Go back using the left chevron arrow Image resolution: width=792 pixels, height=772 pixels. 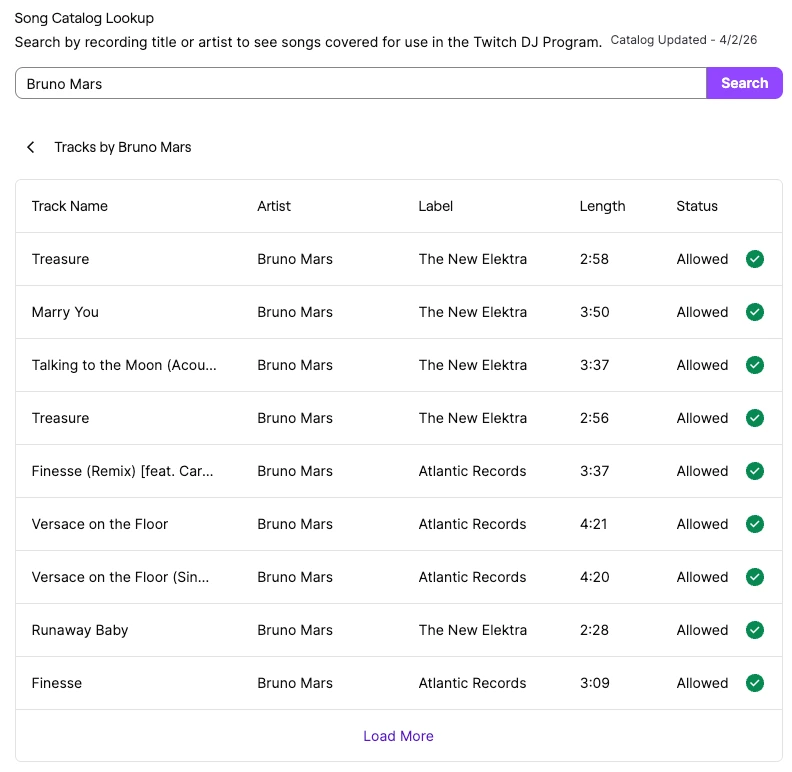pyautogui.click(x=31, y=147)
